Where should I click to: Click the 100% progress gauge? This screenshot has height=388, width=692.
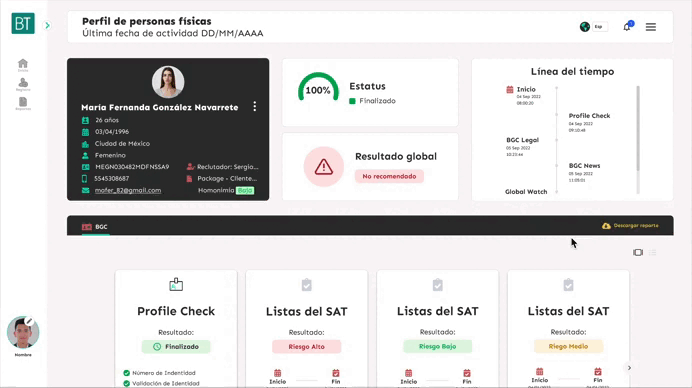pos(318,87)
